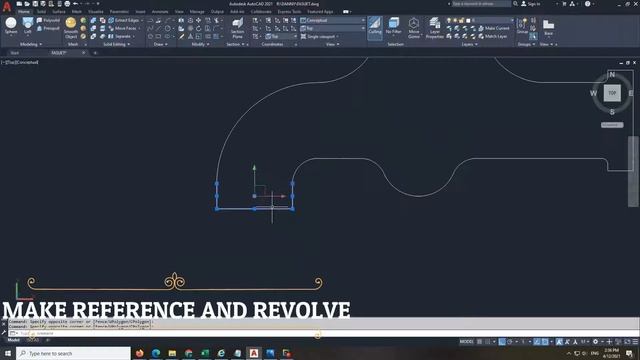Expand the Modeling panel

pyautogui.click(x=31, y=44)
